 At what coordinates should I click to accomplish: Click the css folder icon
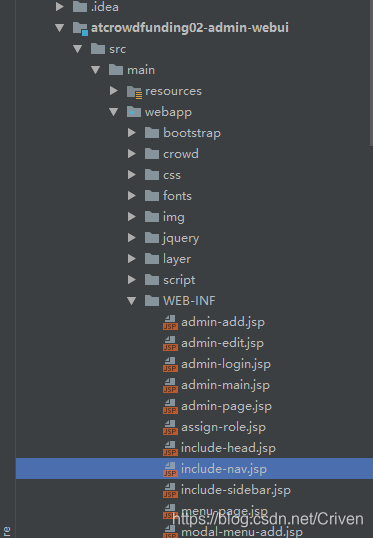click(x=152, y=175)
